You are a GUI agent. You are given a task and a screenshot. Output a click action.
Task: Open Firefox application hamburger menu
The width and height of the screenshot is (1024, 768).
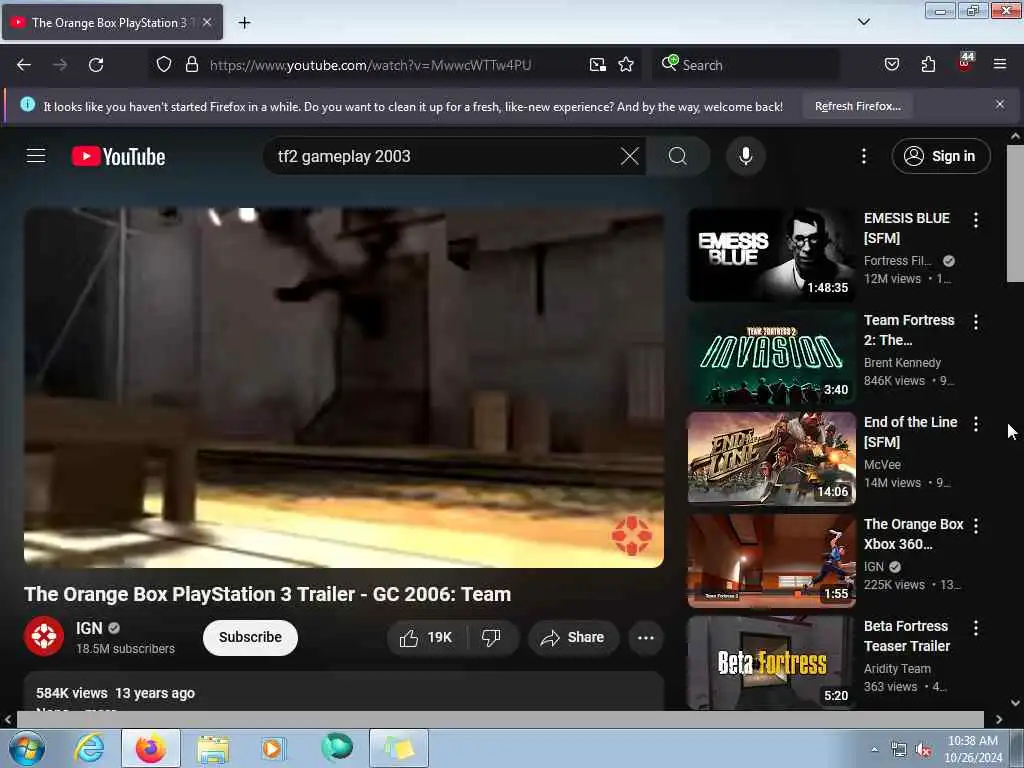(x=999, y=65)
